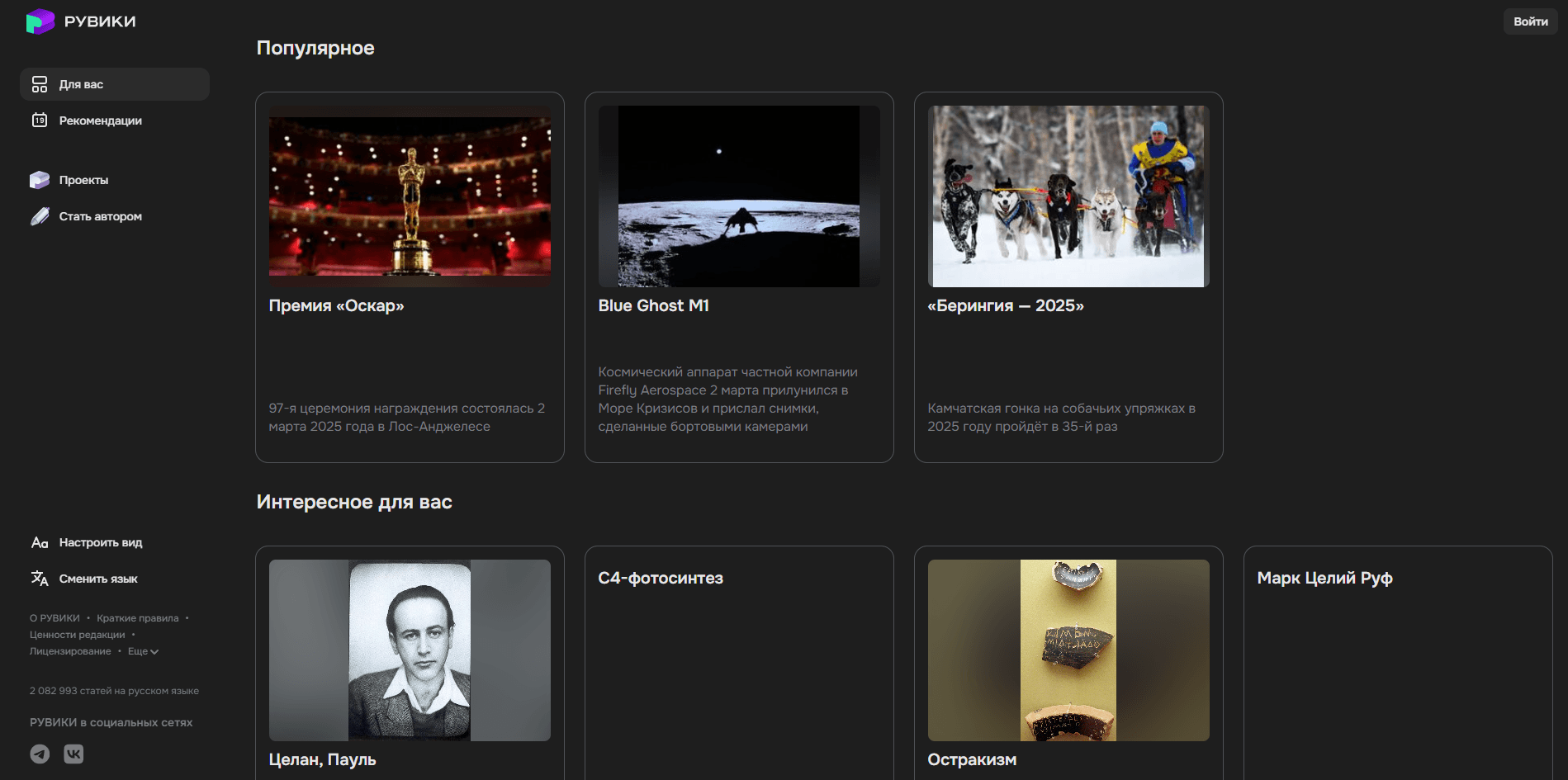Open the «Для вас» sidebar section
Screen dimensions: 1568x780
tap(115, 84)
